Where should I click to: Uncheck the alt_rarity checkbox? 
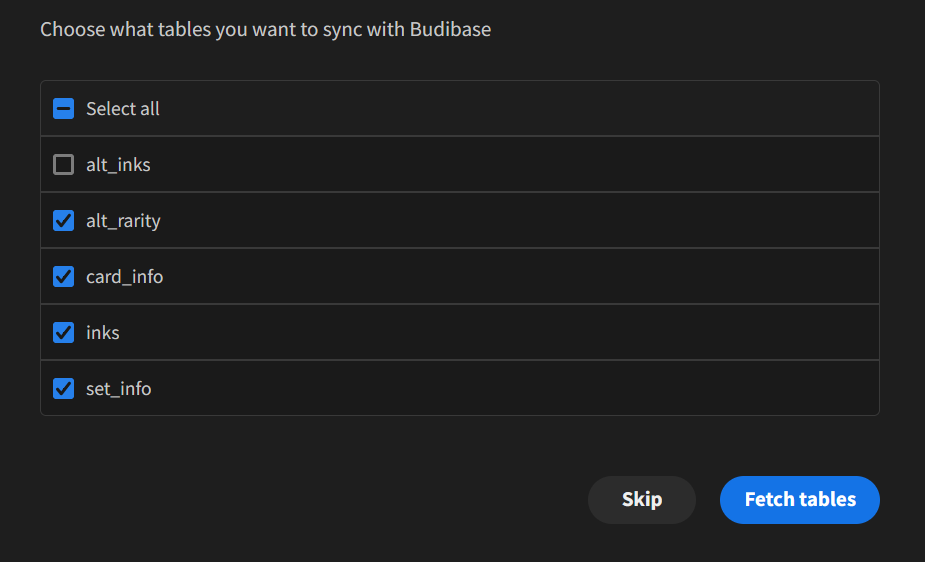[x=63, y=221]
